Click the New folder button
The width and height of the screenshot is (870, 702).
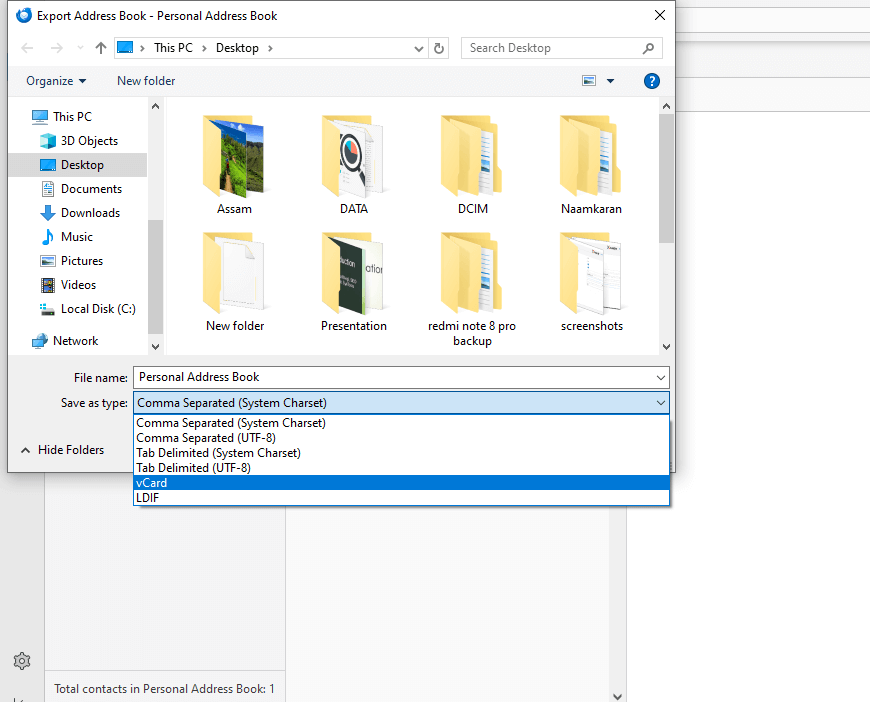coord(146,81)
